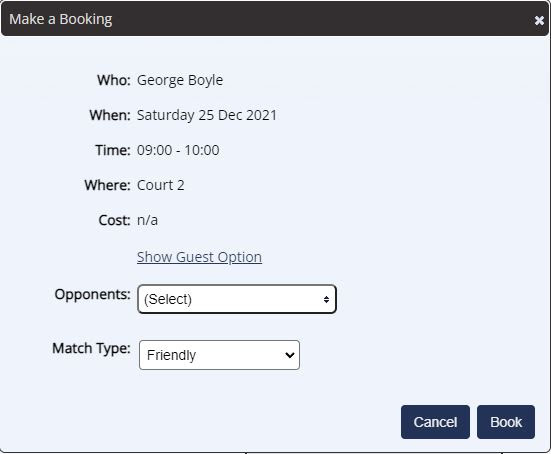Screen dimensions: 551x454
Task: Click the Opponents field label
Action: point(92,294)
